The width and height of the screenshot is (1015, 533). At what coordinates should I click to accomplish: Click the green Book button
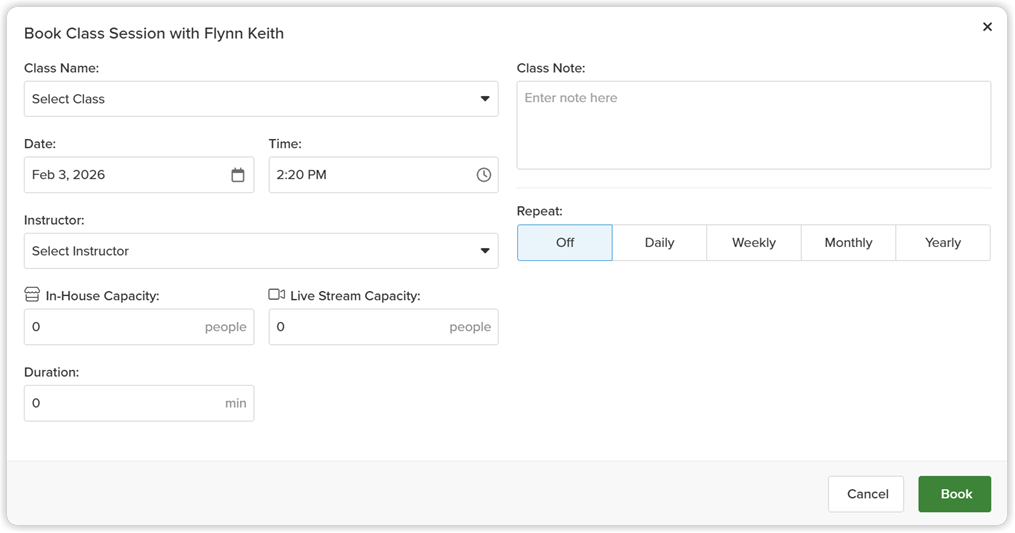pyautogui.click(x=954, y=494)
